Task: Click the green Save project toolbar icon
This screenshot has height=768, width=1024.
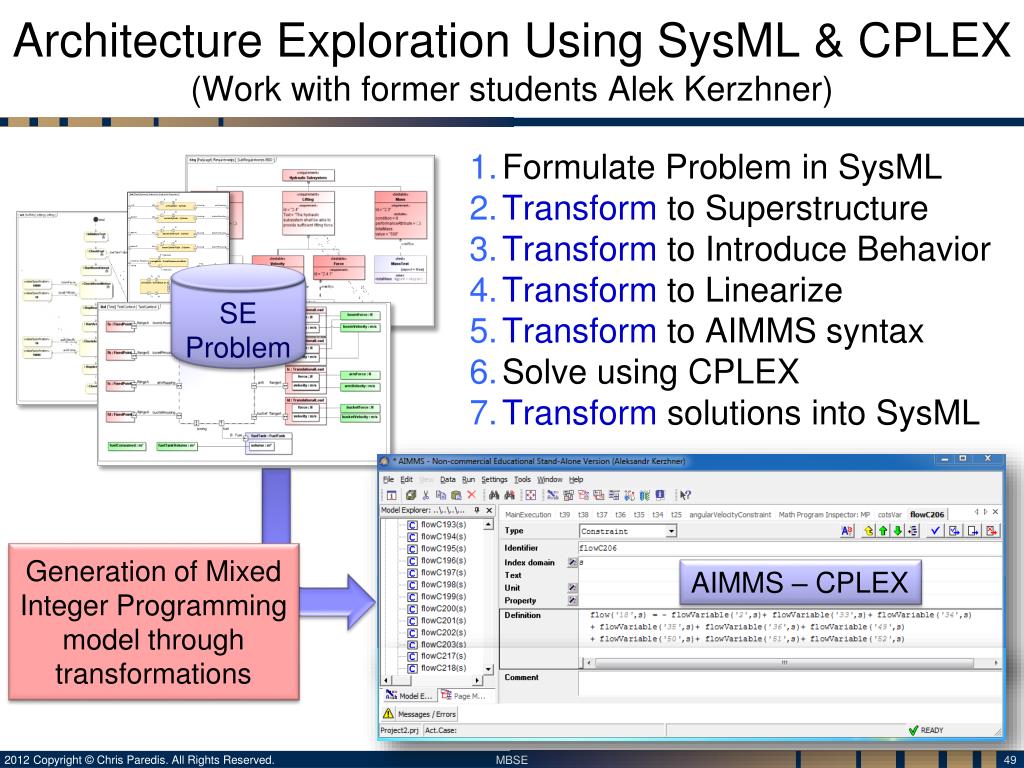Action: pyautogui.click(x=411, y=495)
